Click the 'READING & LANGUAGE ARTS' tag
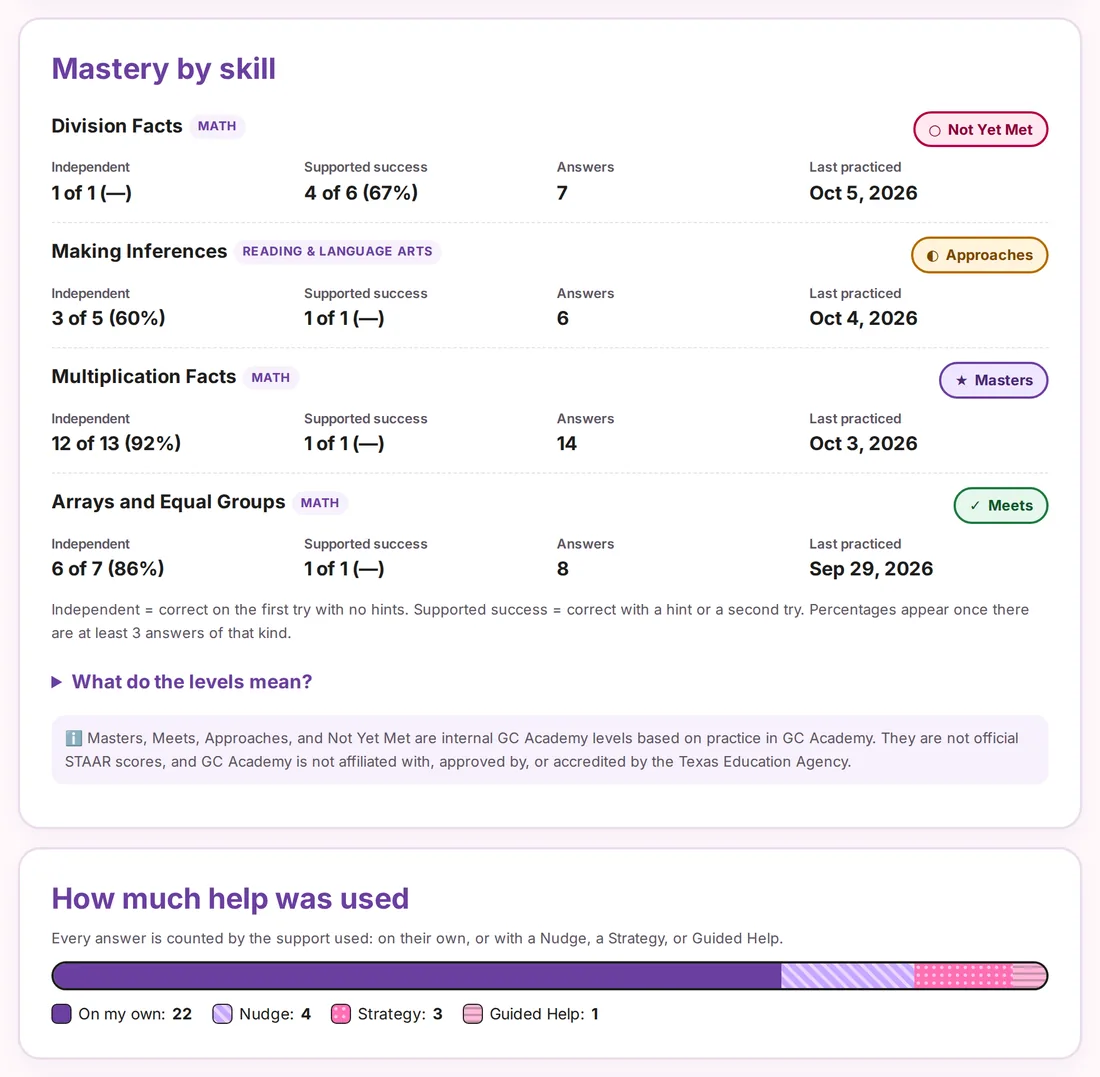 pos(337,251)
